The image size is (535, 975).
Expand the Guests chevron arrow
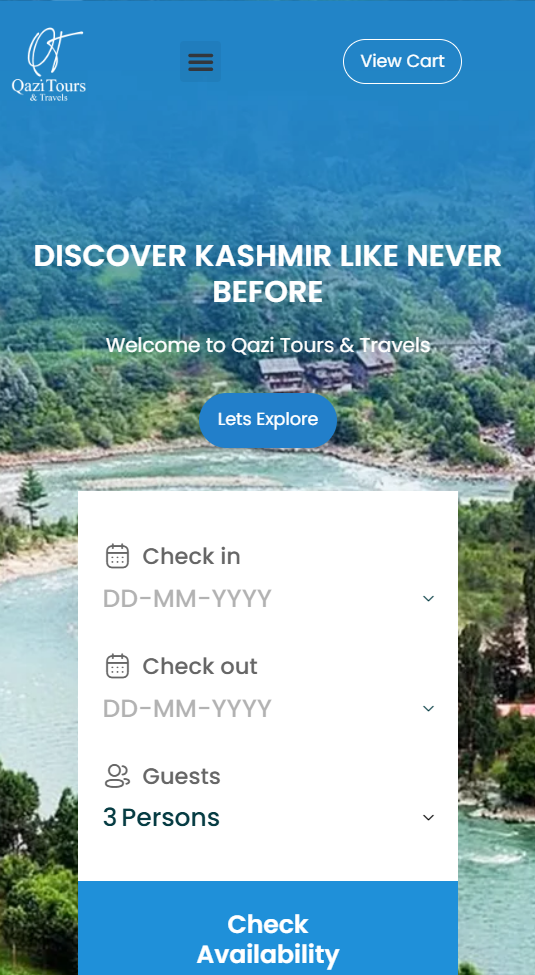pos(428,817)
